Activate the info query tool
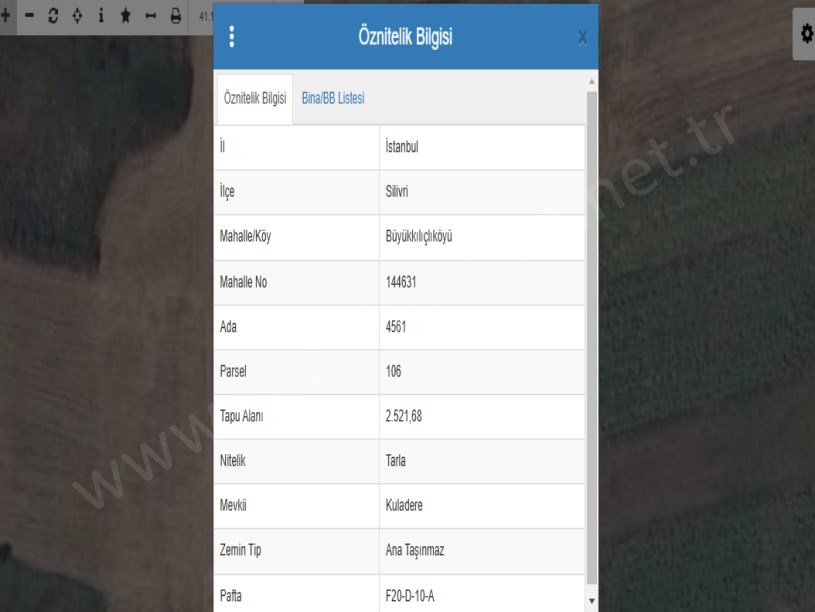This screenshot has height=612, width=815. click(101, 17)
